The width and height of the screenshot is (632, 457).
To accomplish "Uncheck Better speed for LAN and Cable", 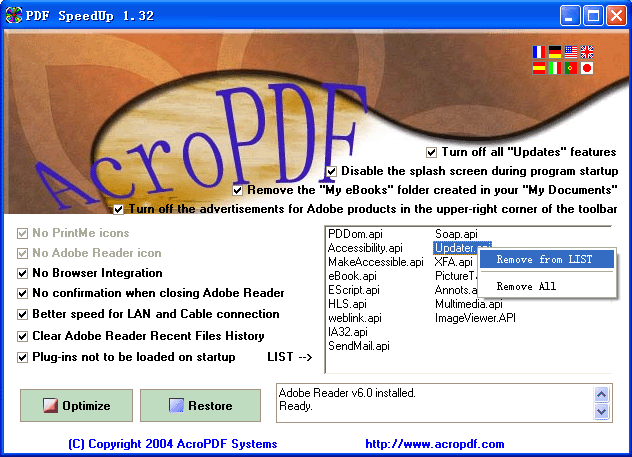I will pyautogui.click(x=23, y=314).
